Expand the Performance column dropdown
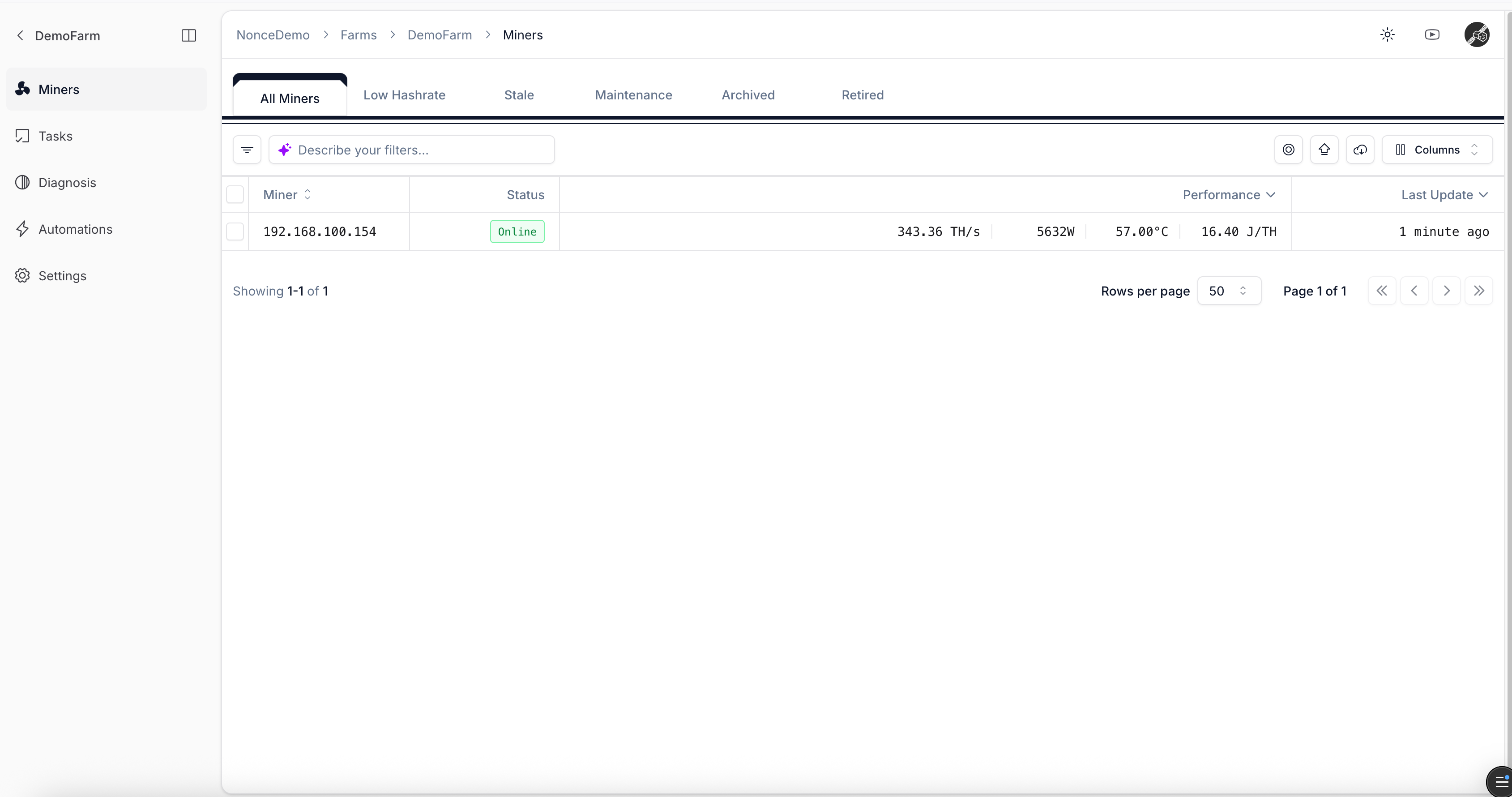The height and width of the screenshot is (797, 1512). coord(1229,194)
